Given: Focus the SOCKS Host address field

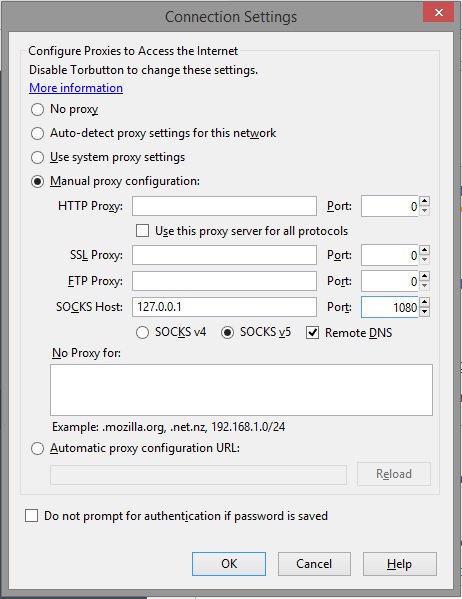Looking at the screenshot, I should tap(224, 307).
